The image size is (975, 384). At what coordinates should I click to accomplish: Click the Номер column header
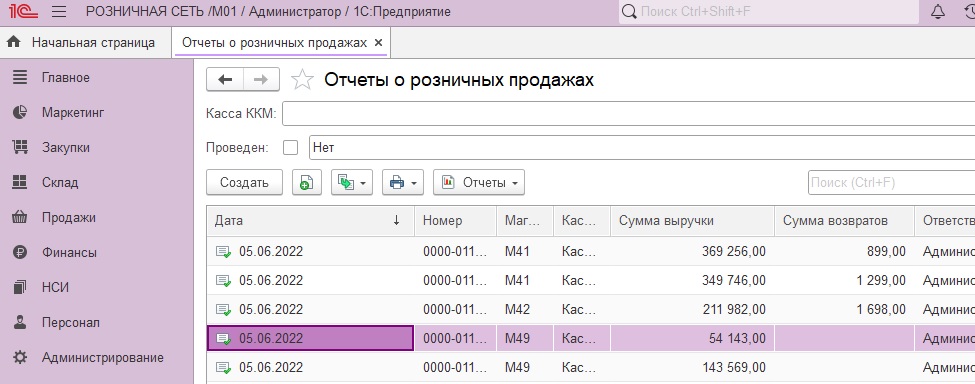456,221
